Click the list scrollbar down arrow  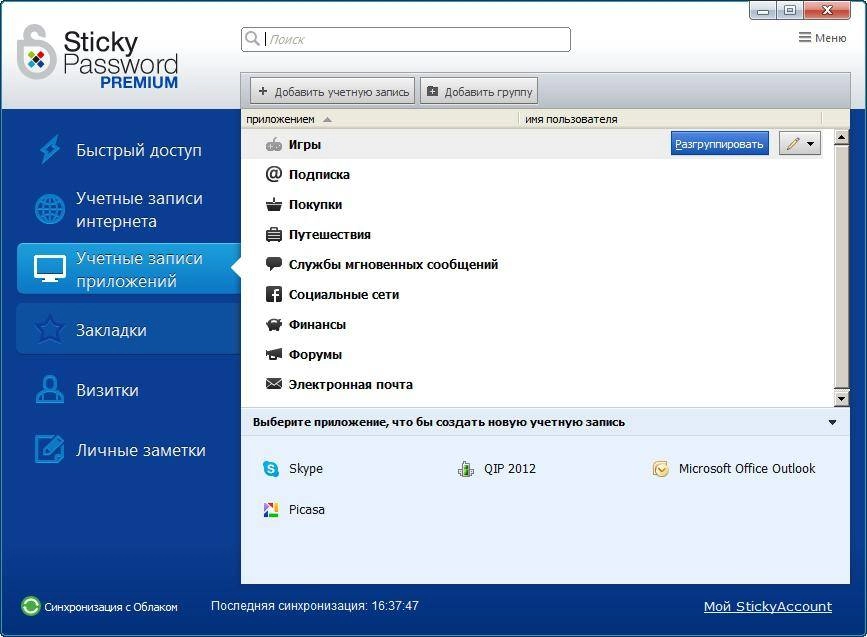[842, 398]
